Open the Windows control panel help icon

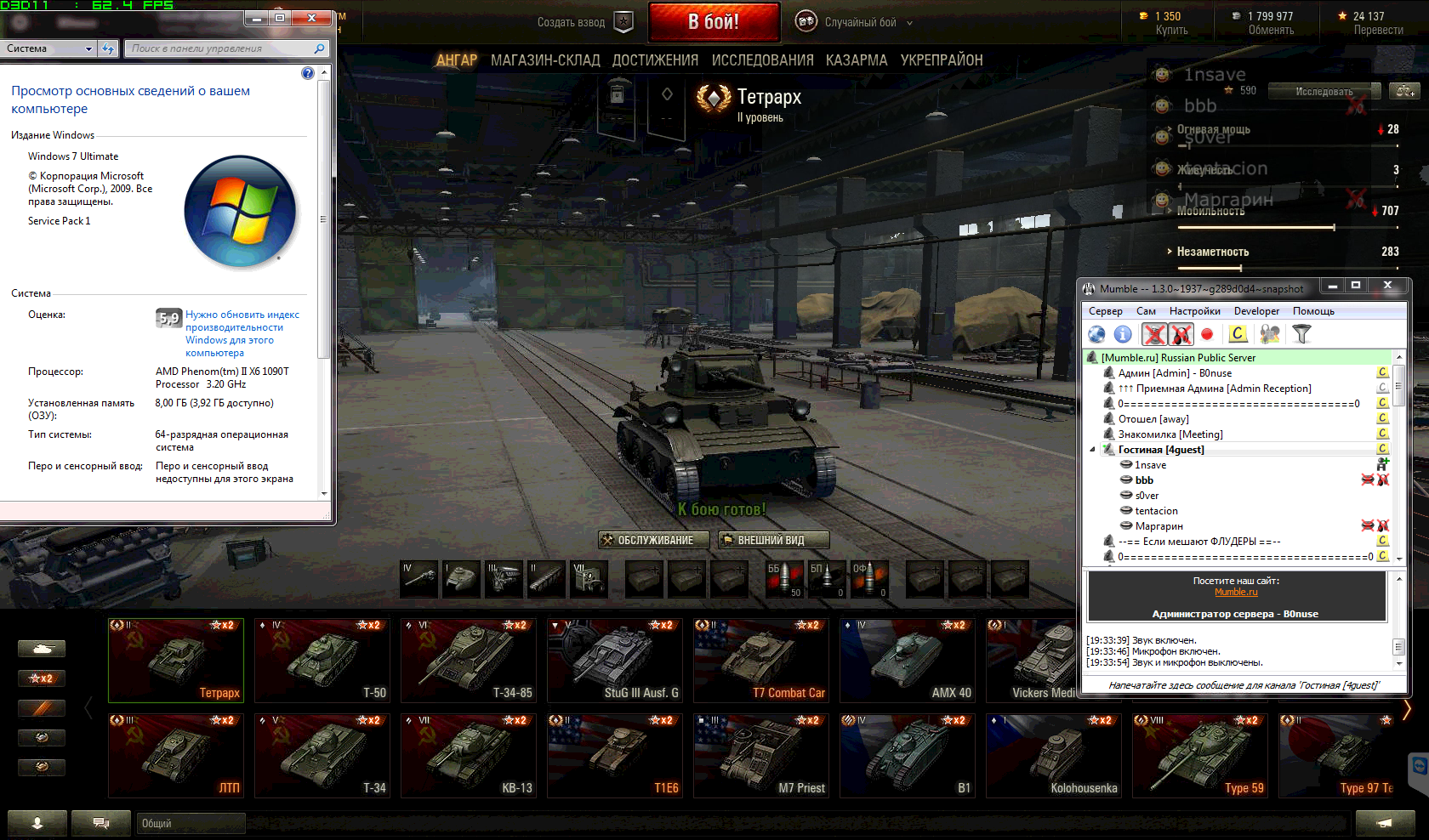(308, 73)
